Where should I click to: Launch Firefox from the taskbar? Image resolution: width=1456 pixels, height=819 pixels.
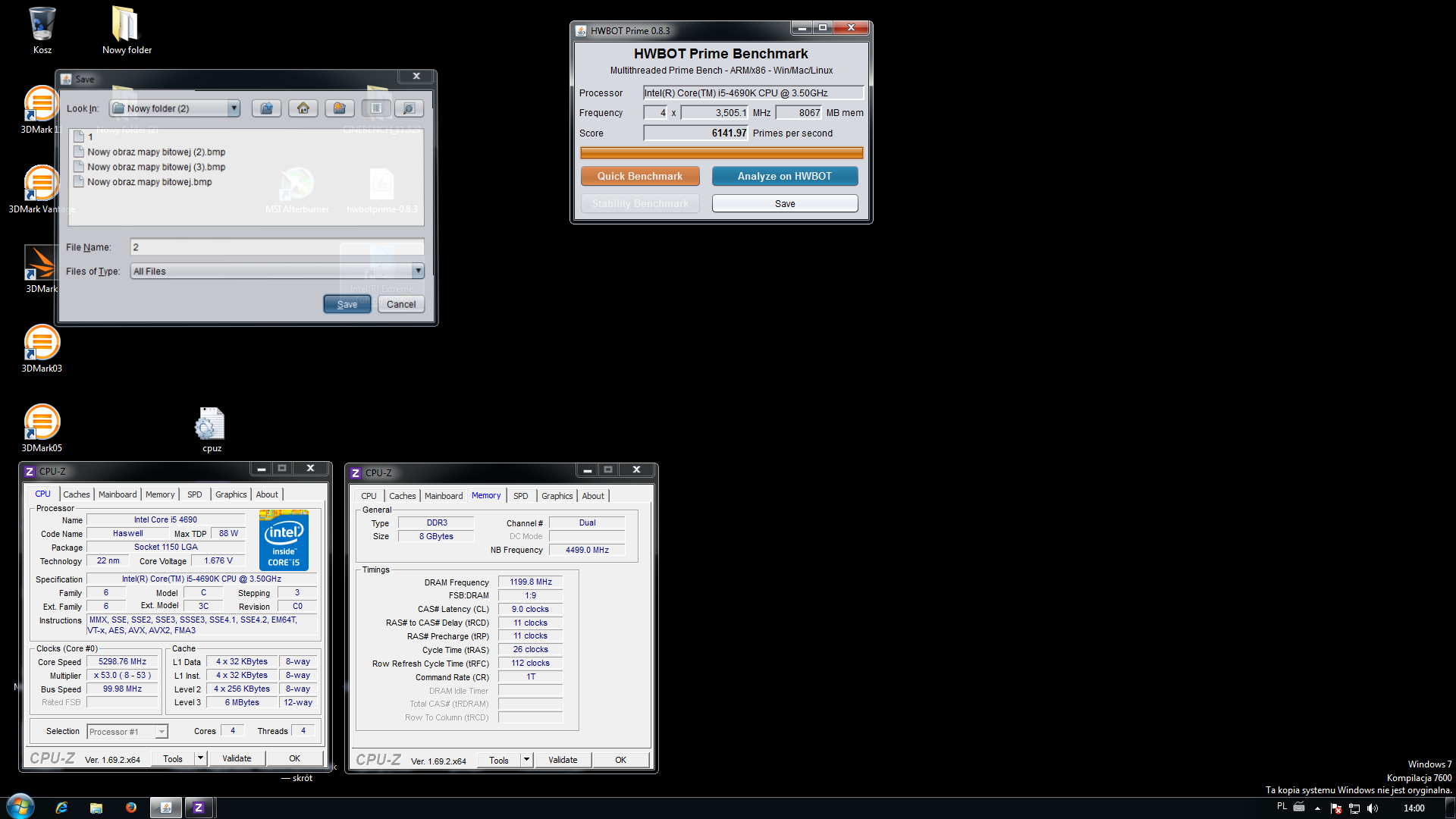point(130,808)
